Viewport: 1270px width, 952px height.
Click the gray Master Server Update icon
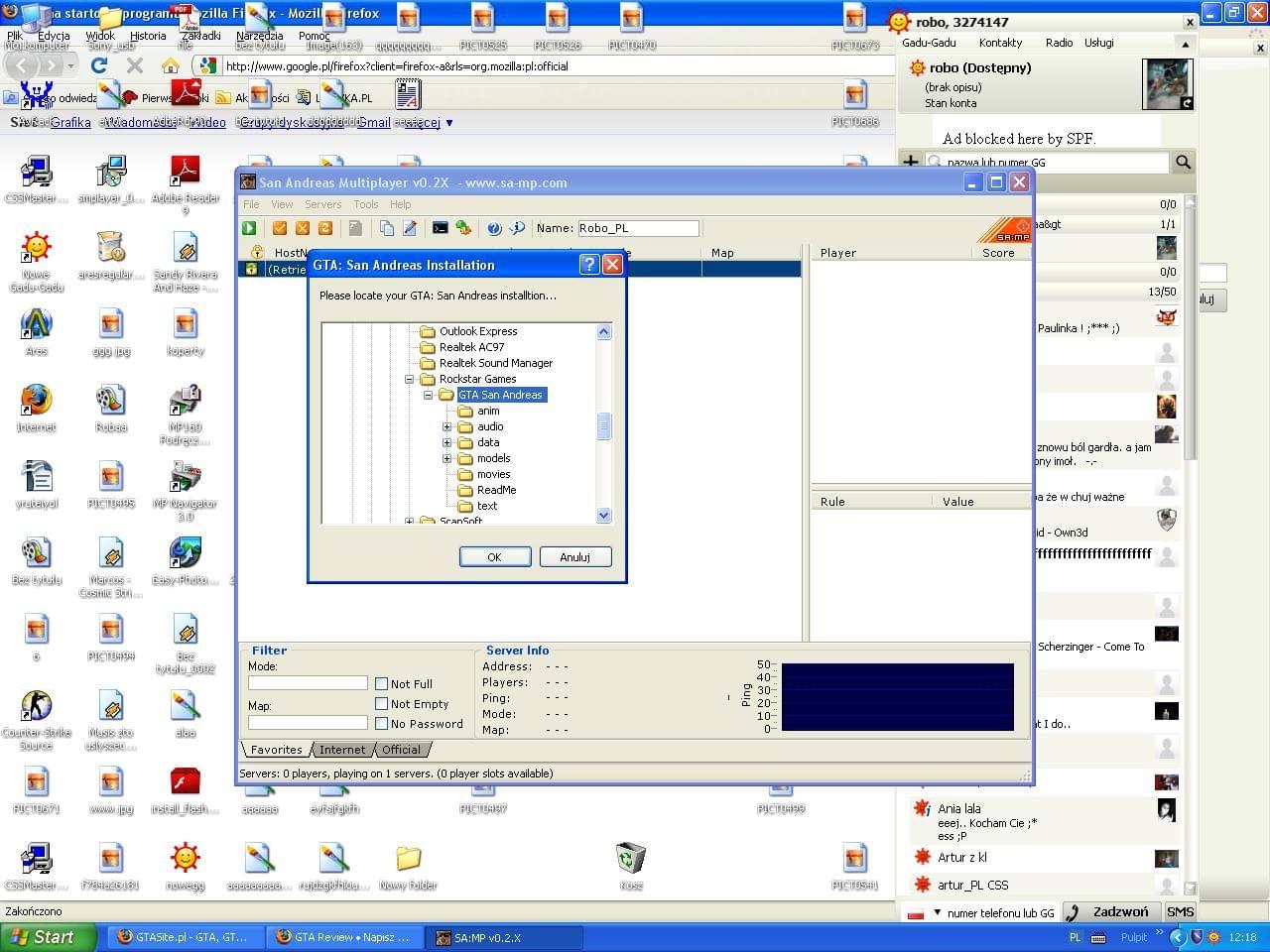(x=355, y=228)
